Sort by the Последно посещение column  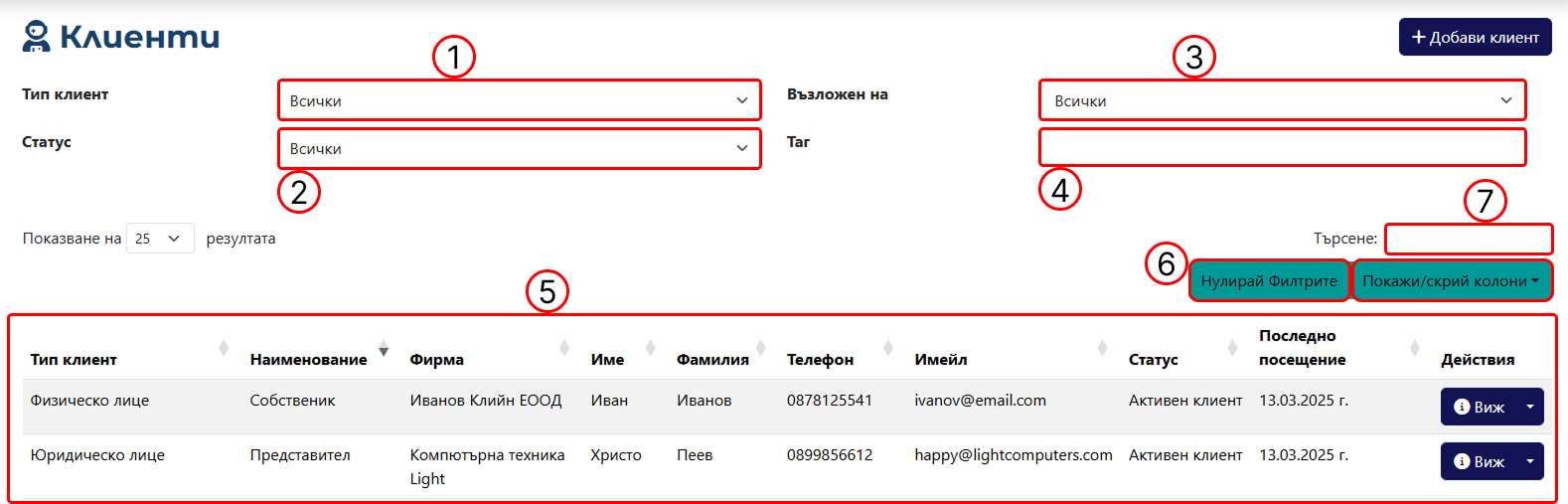pyautogui.click(x=1341, y=348)
